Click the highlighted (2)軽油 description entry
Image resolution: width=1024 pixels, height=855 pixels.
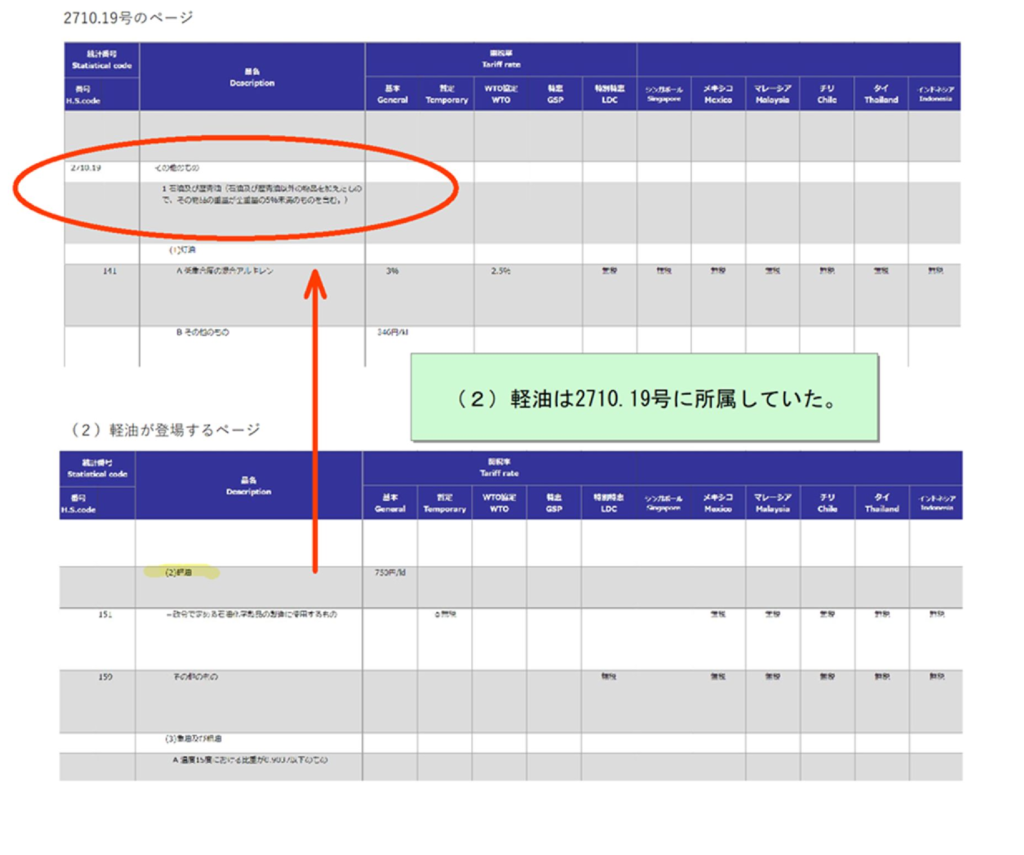181,573
